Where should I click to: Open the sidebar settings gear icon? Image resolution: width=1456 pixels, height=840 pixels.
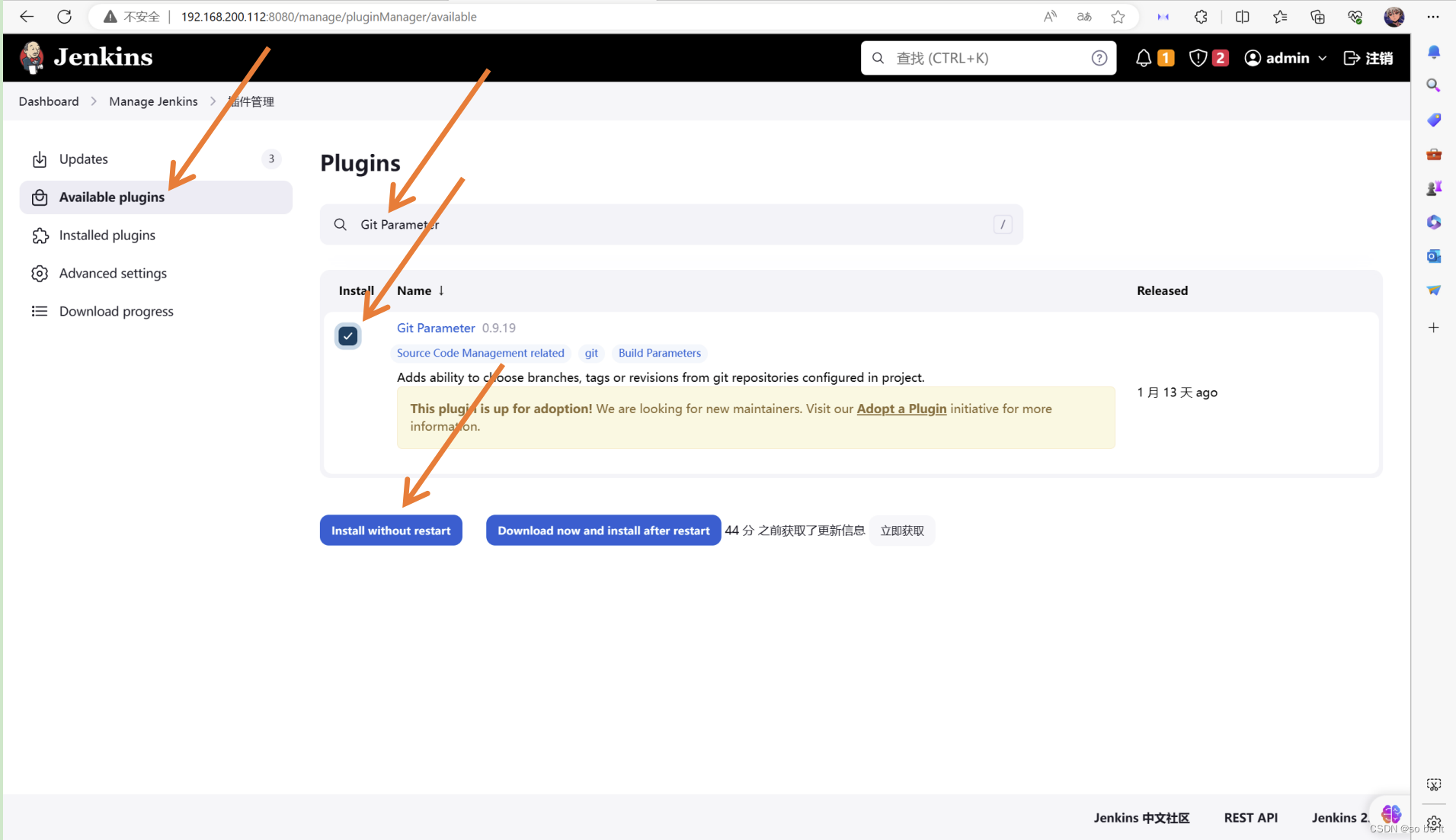pyautogui.click(x=1433, y=823)
